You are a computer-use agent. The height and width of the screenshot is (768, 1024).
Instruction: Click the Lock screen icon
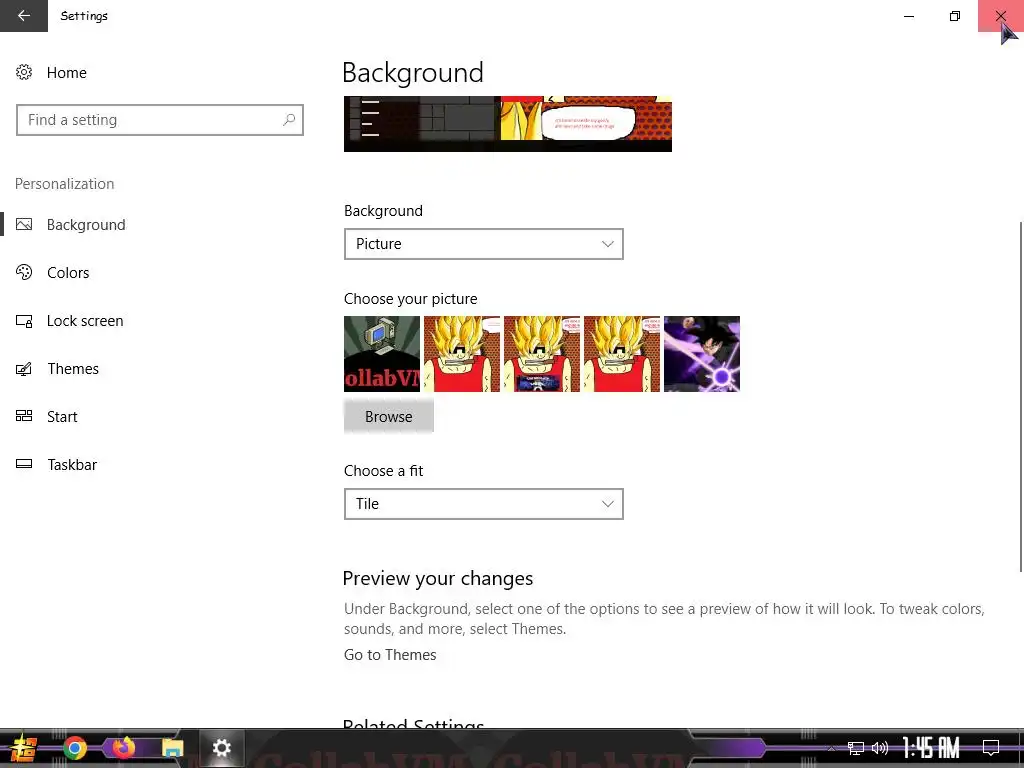pyautogui.click(x=24, y=321)
